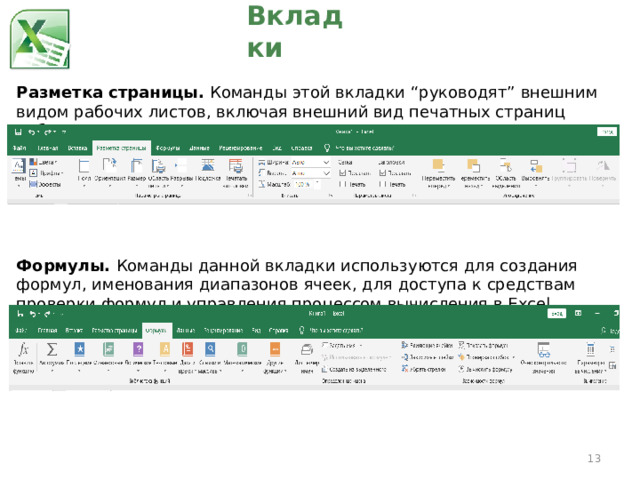Screen dimensions: 640x480
Task: Click Watch Window (Окно контрольного значения) icon
Action: [x=544, y=350]
